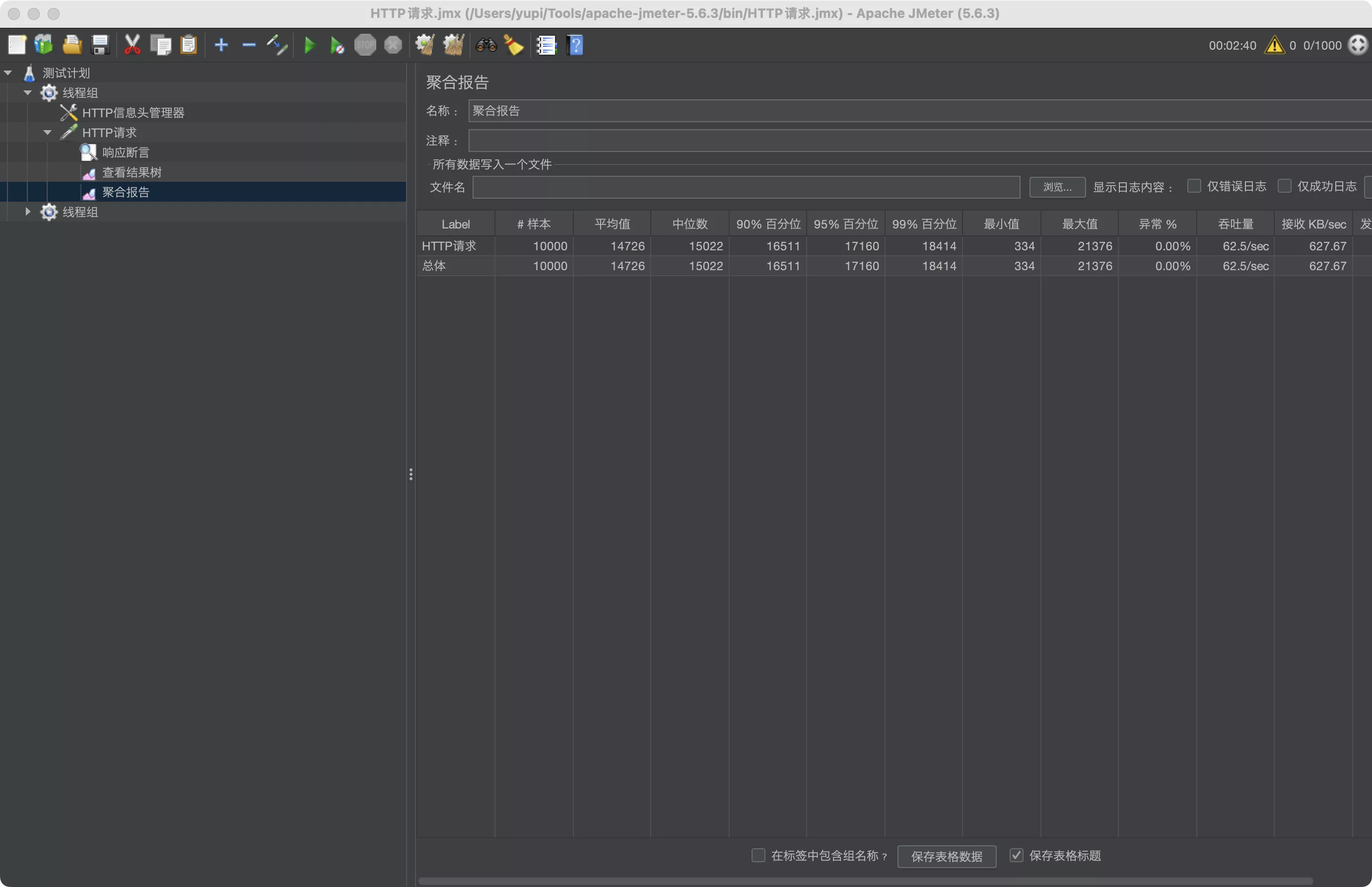Sort table by Label column header

pos(456,223)
